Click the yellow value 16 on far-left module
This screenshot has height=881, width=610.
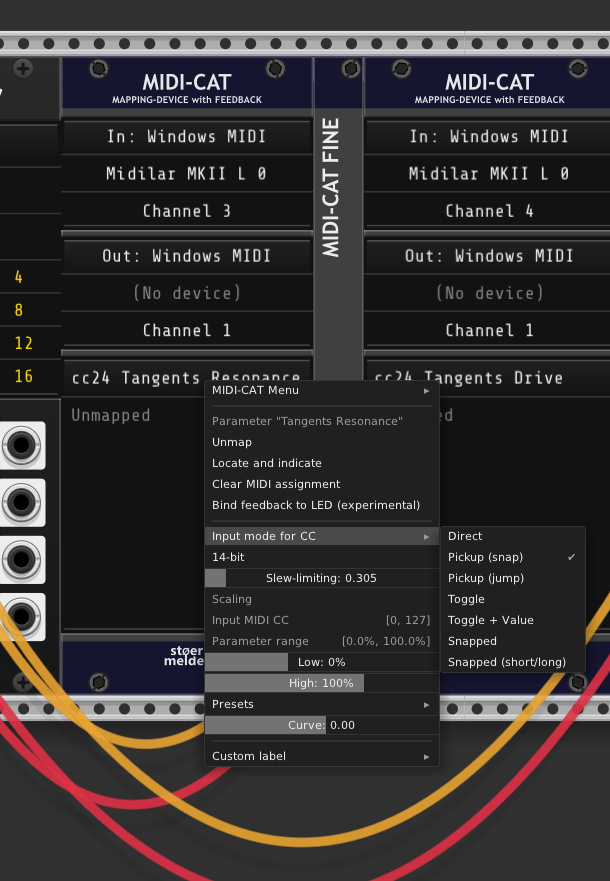point(23,376)
